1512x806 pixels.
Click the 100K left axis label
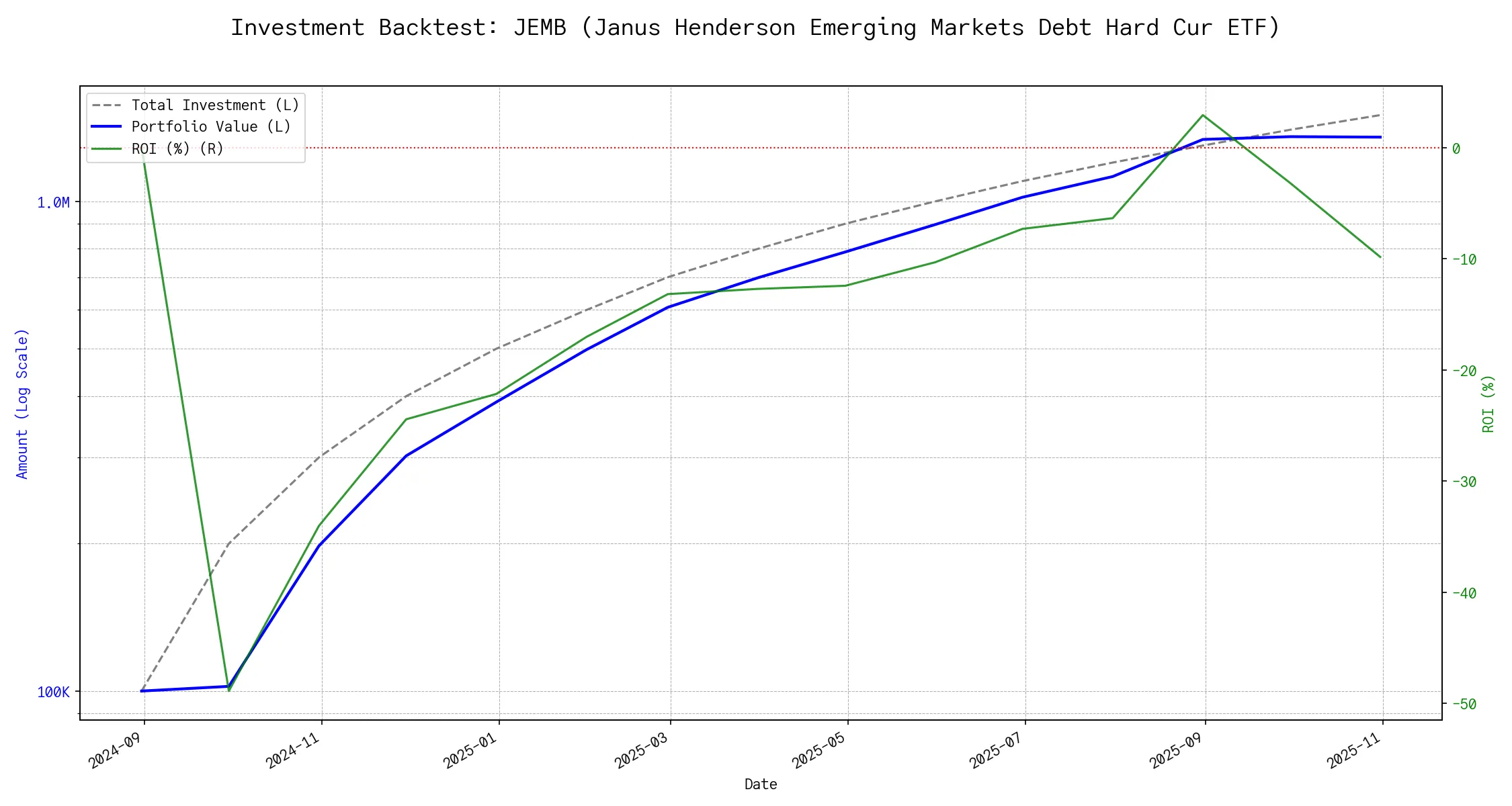[x=53, y=692]
